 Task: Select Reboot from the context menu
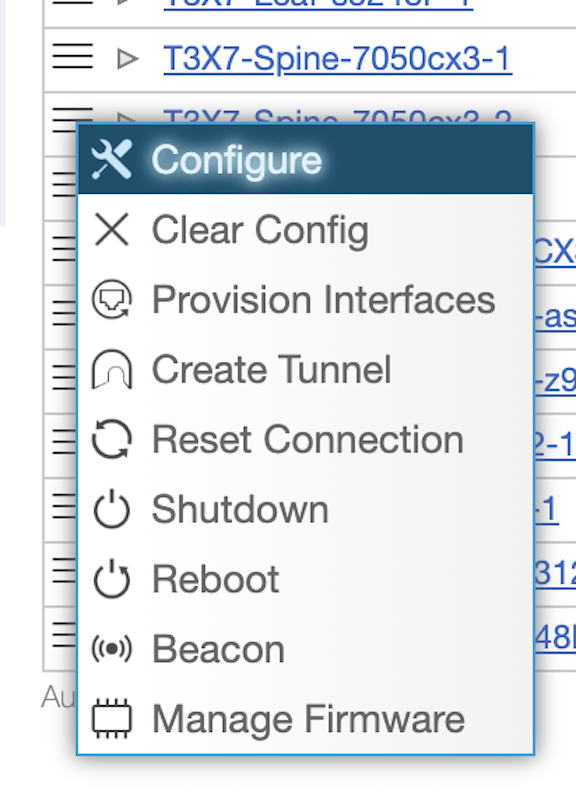[305, 579]
